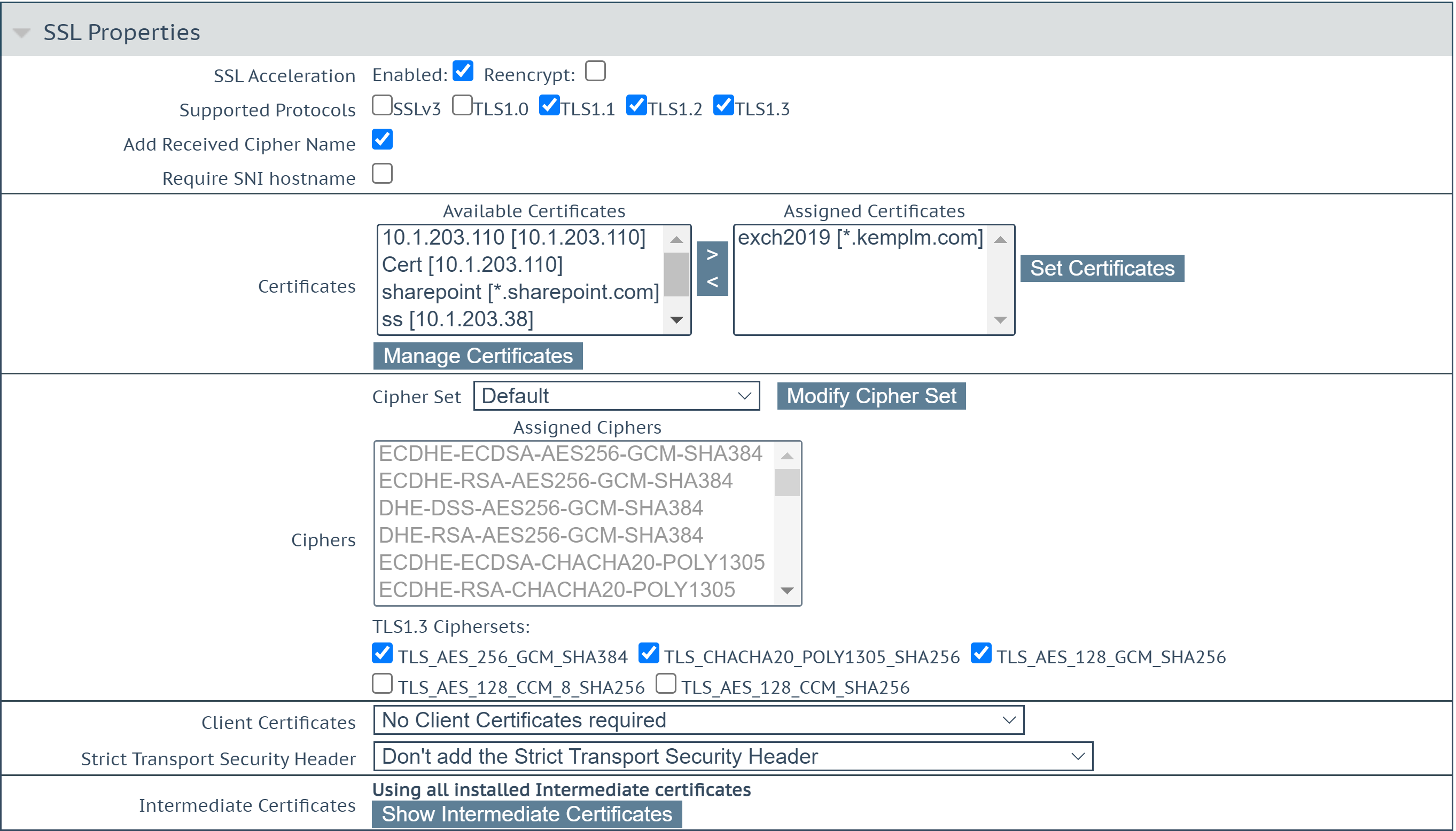Enable TLS_AES_128_CCM_SHA256 cipherset
Image resolution: width=1456 pixels, height=831 pixels.
point(666,684)
